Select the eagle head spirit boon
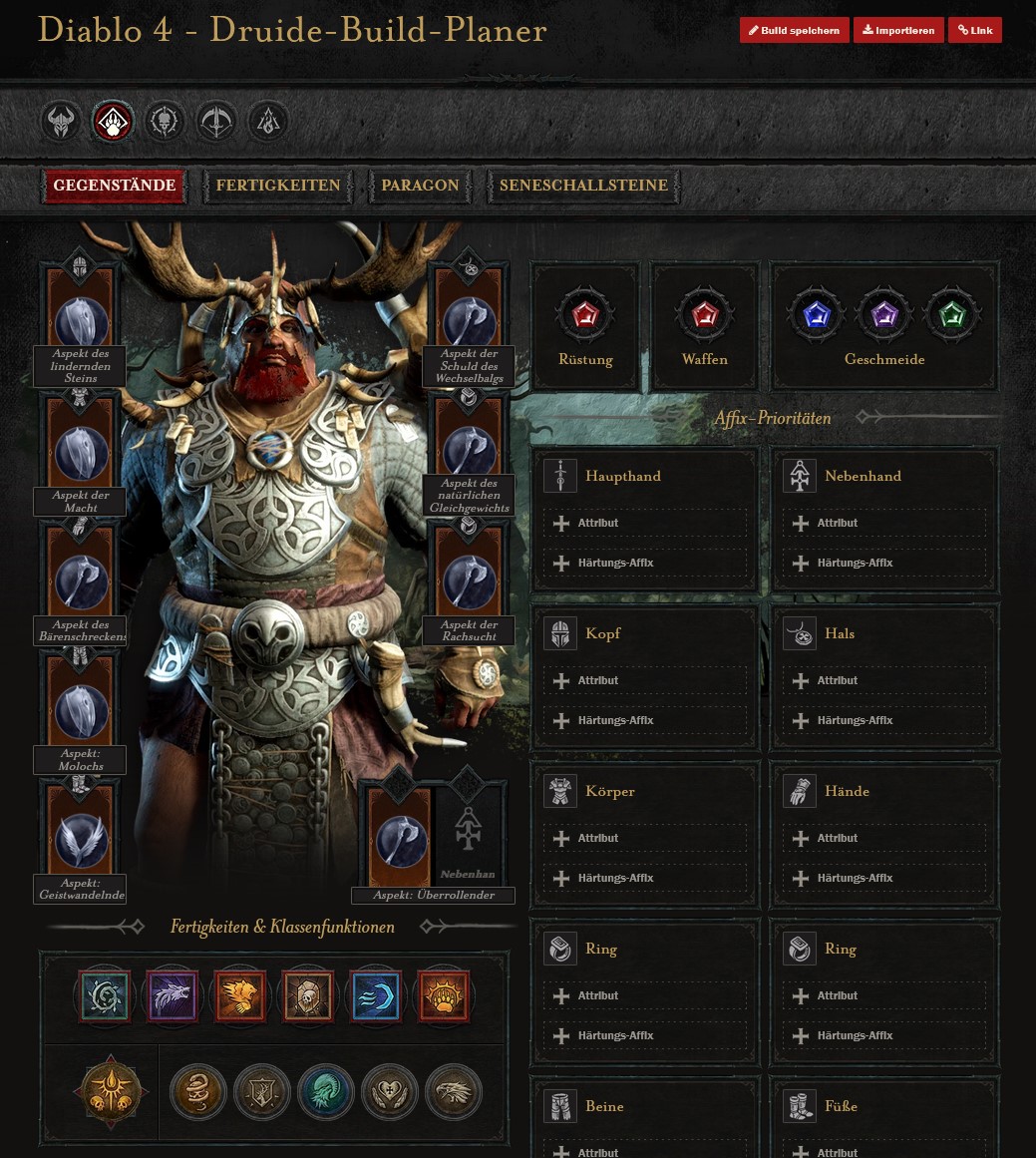 454,1091
